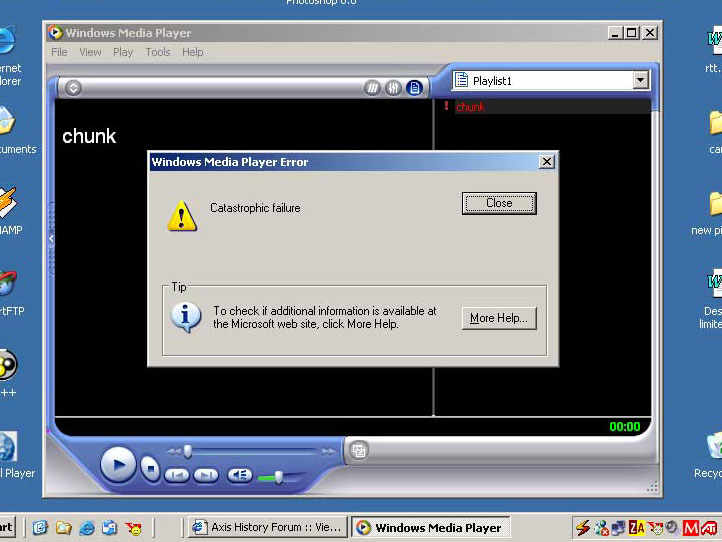Screen dimensions: 722x542
Task: Open Axis History Forum taskbar button
Action: (x=267, y=527)
